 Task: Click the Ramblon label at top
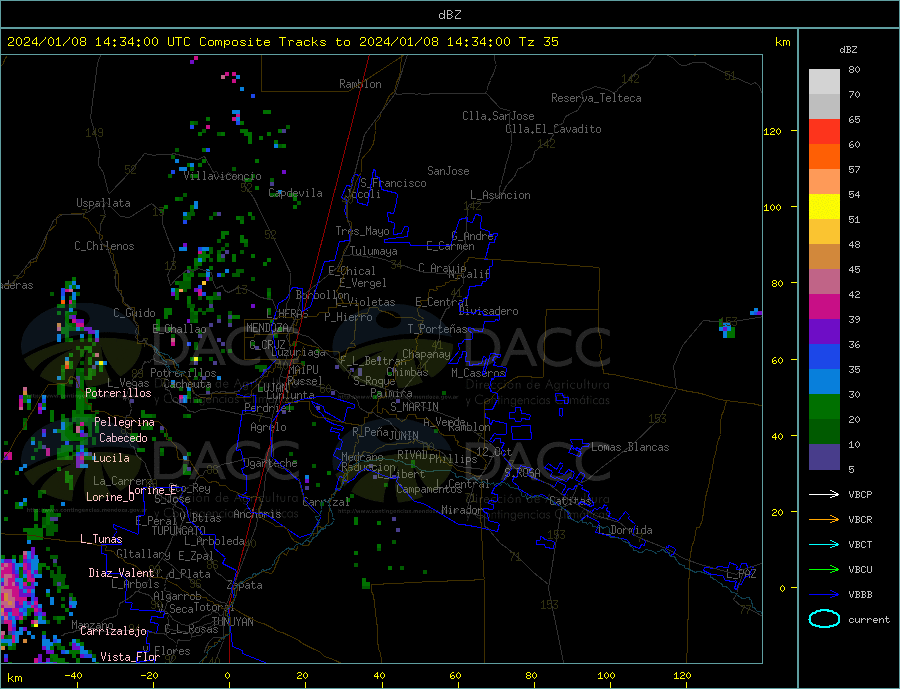click(x=360, y=84)
